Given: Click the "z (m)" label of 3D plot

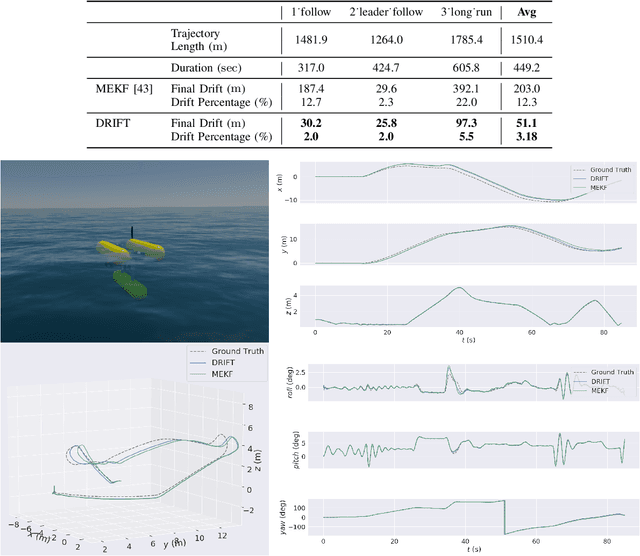Looking at the screenshot, I should pos(258,460).
